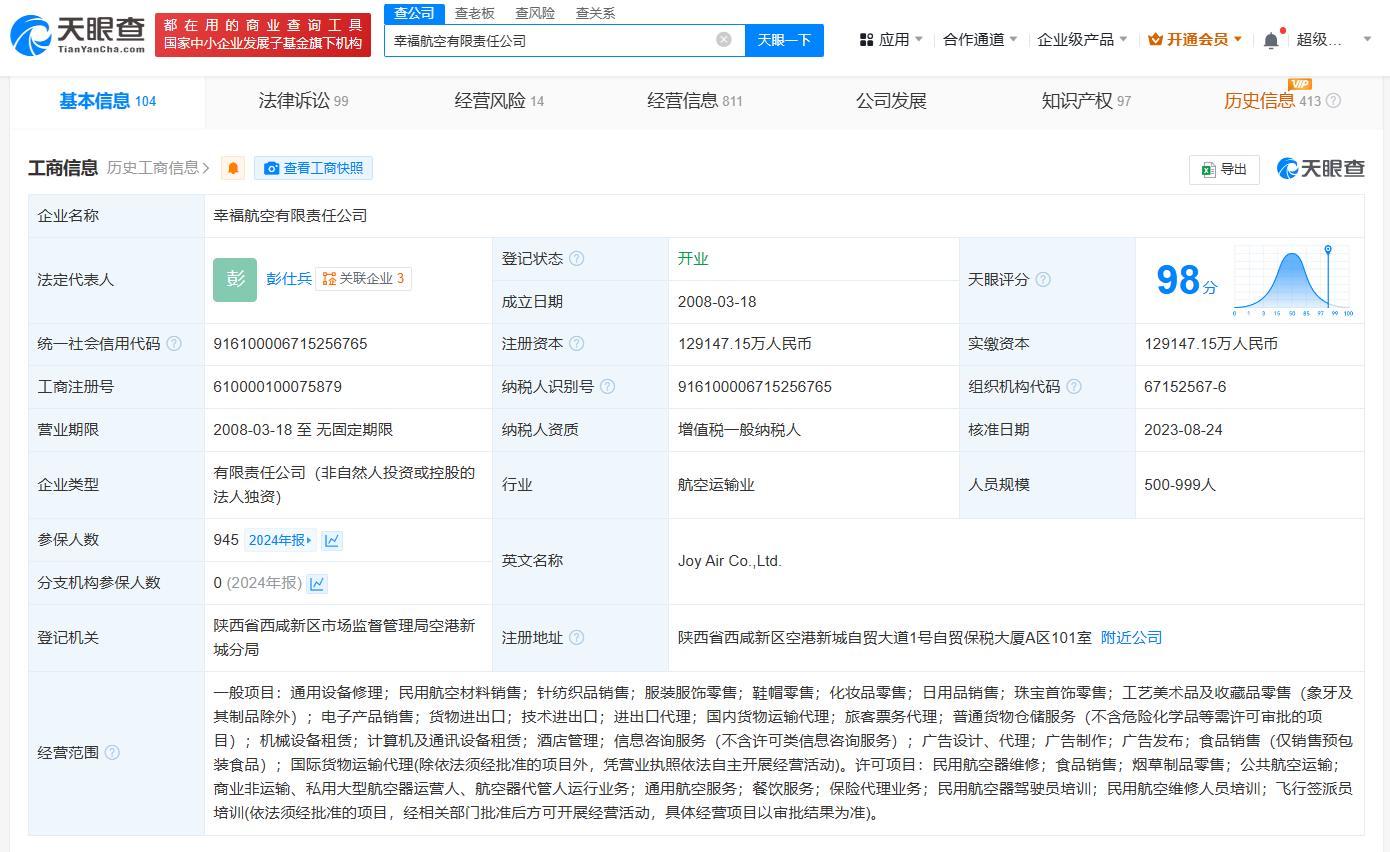Open 开通会员 membership dropdown

click(1196, 40)
